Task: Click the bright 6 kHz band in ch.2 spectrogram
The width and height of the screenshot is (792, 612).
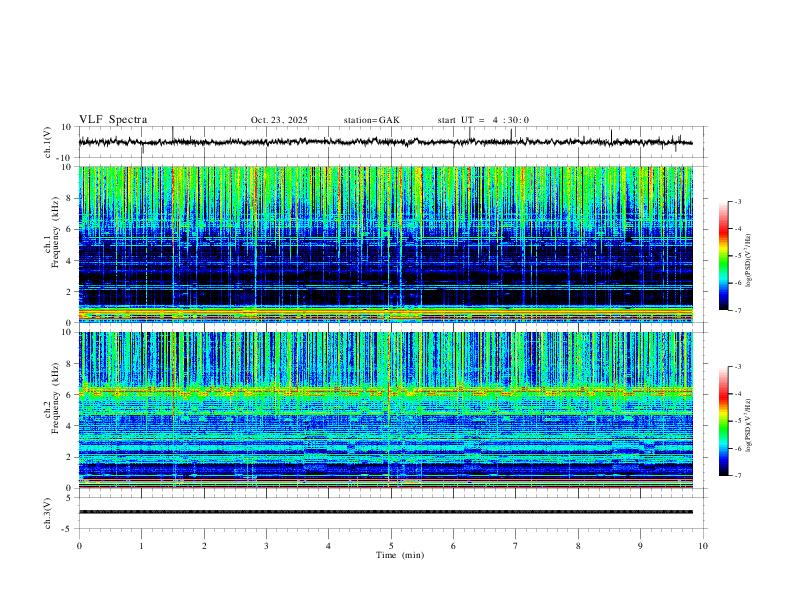Action: (x=385, y=391)
